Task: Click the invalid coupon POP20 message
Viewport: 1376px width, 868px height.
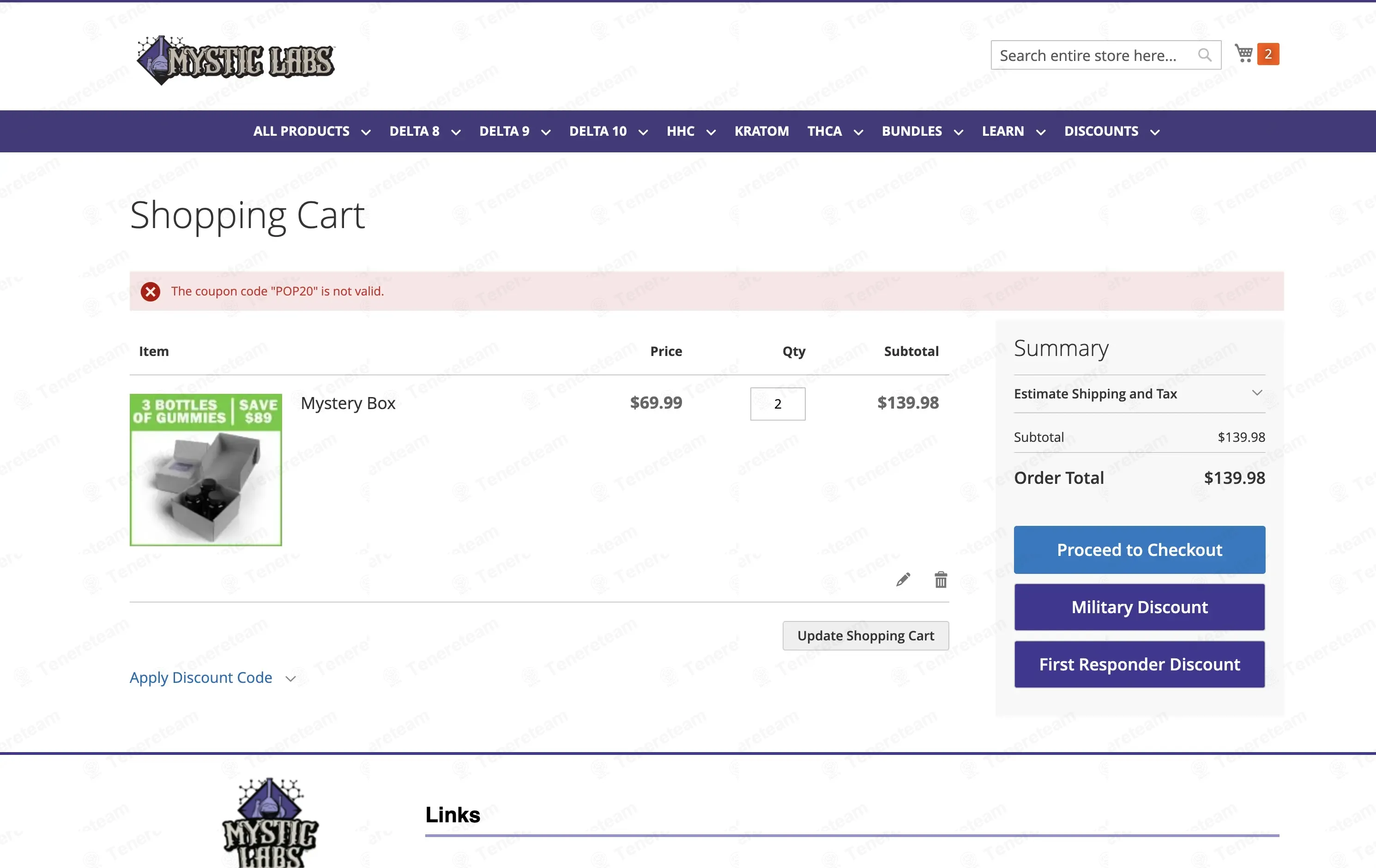Action: (278, 291)
